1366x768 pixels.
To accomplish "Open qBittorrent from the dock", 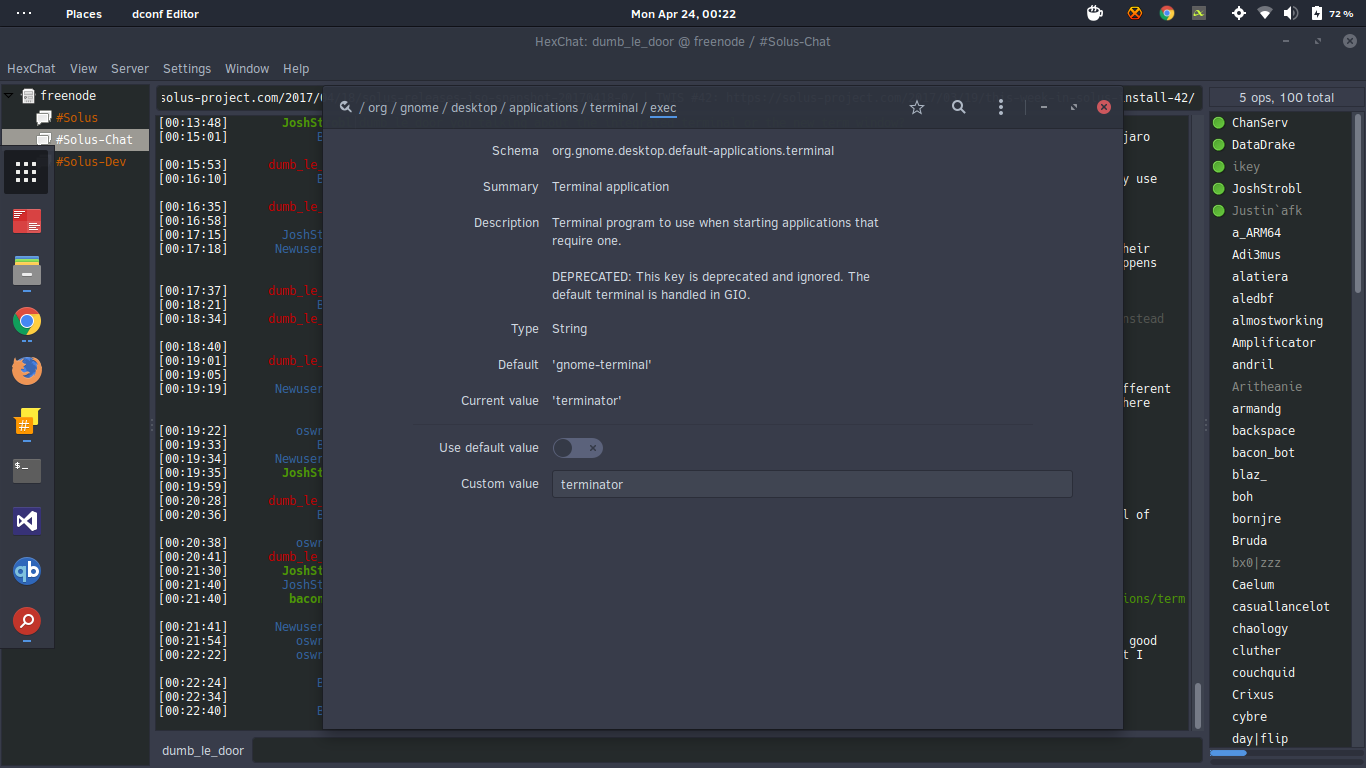I will click(x=27, y=571).
